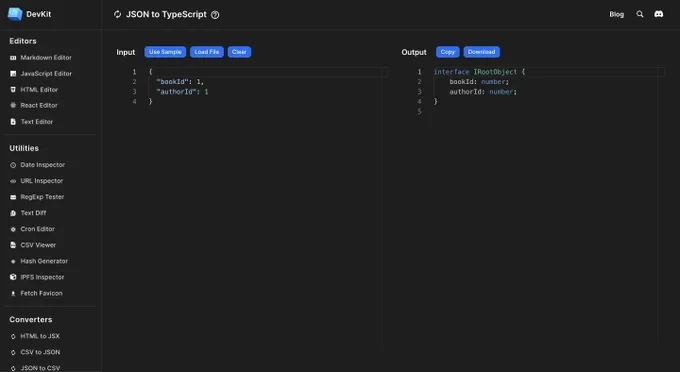Click the CSV Viewer icon
Viewport: 680px width, 372px height.
coord(13,245)
